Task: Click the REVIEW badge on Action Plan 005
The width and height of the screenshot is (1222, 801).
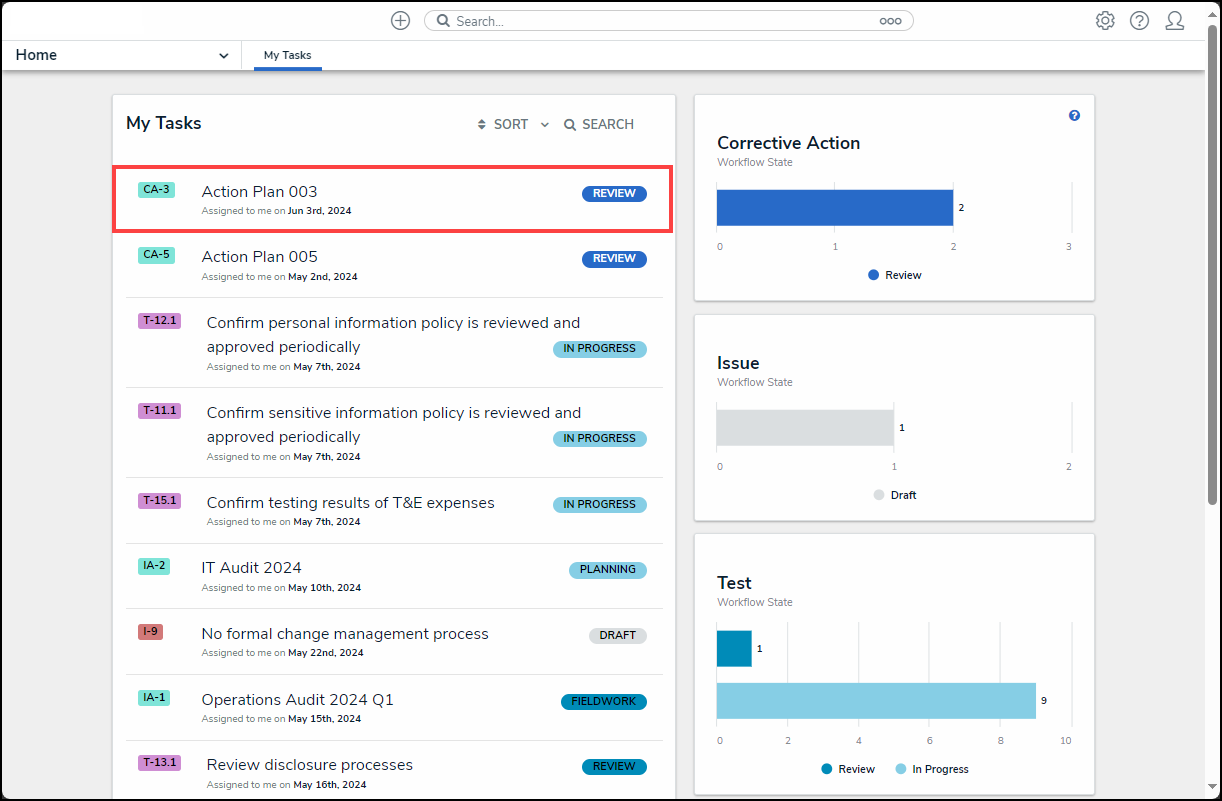Action: pos(614,259)
